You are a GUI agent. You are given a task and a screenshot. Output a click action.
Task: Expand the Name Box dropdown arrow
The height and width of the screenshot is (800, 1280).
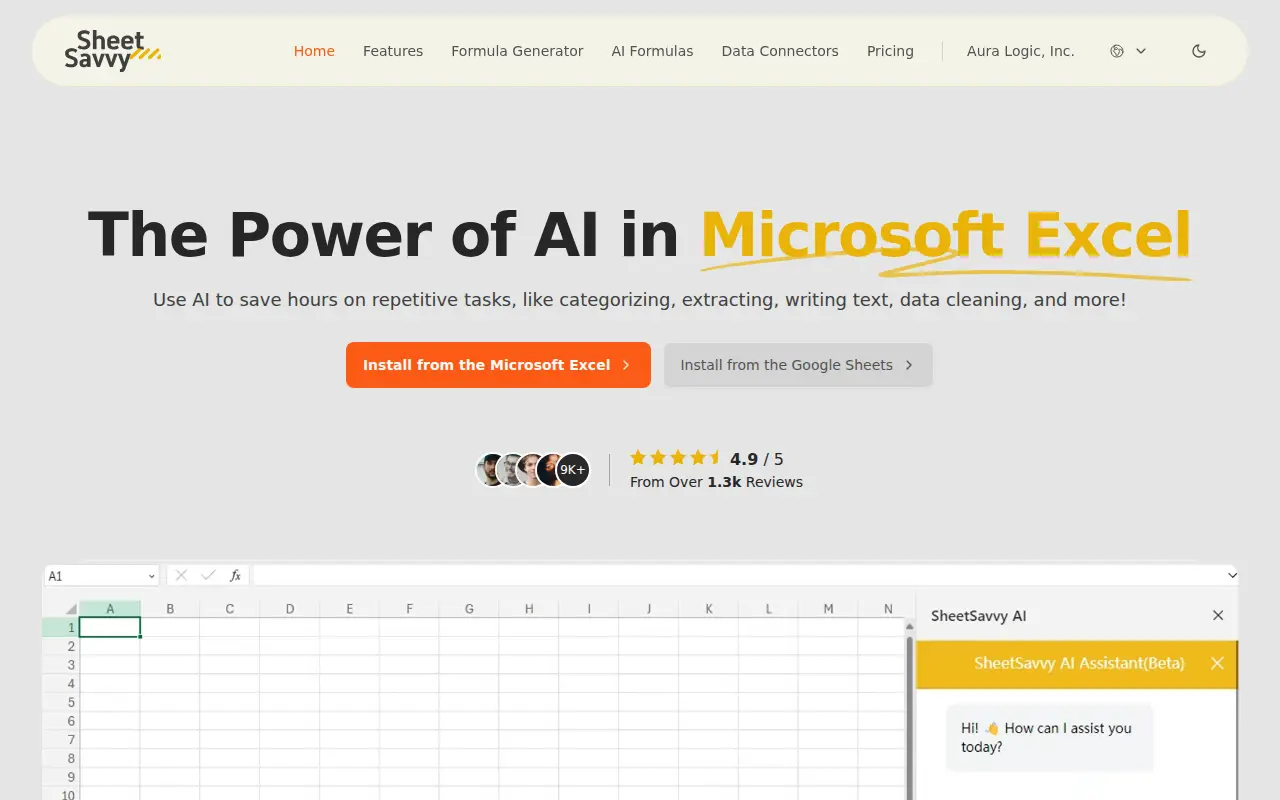(152, 576)
